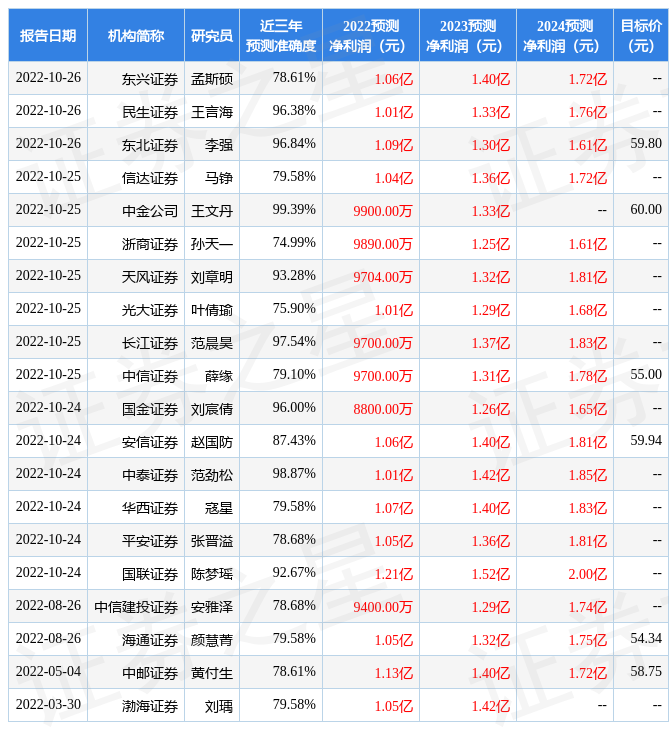Image resolution: width=669 pixels, height=730 pixels.
Task: Click the 报告日期 column header
Action: click(x=48, y=35)
